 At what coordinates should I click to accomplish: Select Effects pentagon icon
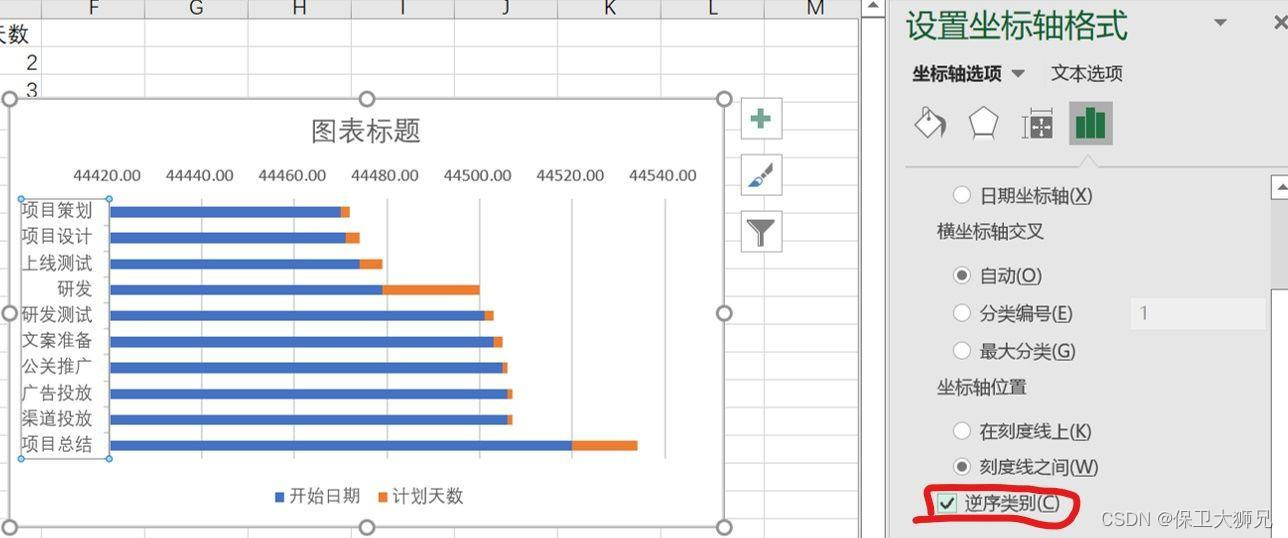click(x=984, y=123)
